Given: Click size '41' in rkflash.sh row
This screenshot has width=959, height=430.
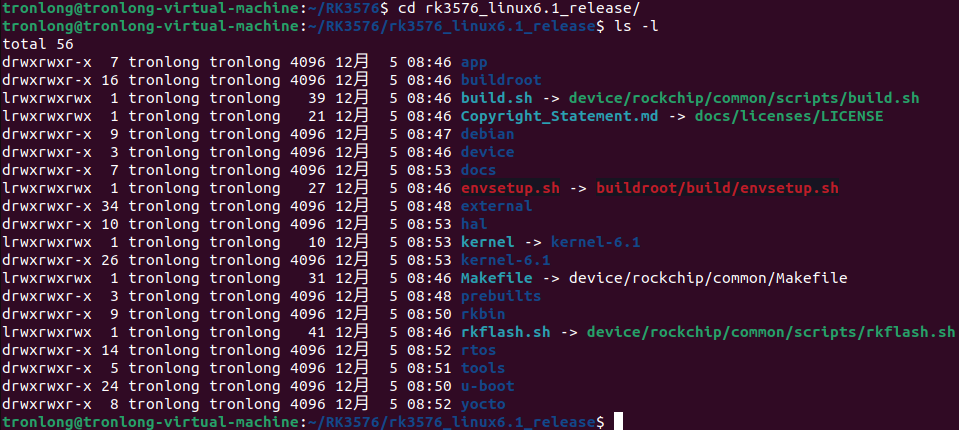Looking at the screenshot, I should pyautogui.click(x=316, y=332).
